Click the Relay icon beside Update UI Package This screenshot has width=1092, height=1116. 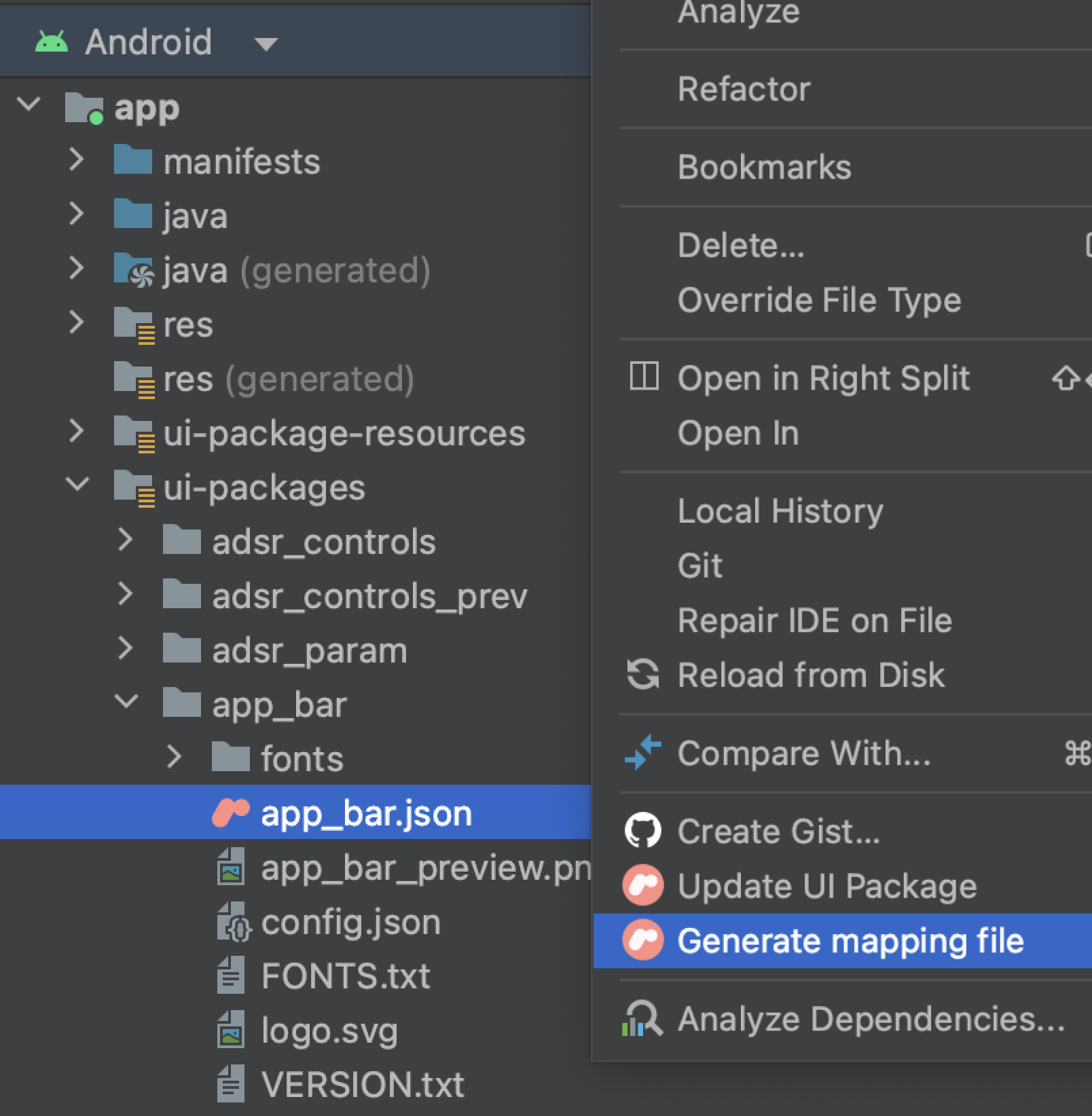coord(643,885)
